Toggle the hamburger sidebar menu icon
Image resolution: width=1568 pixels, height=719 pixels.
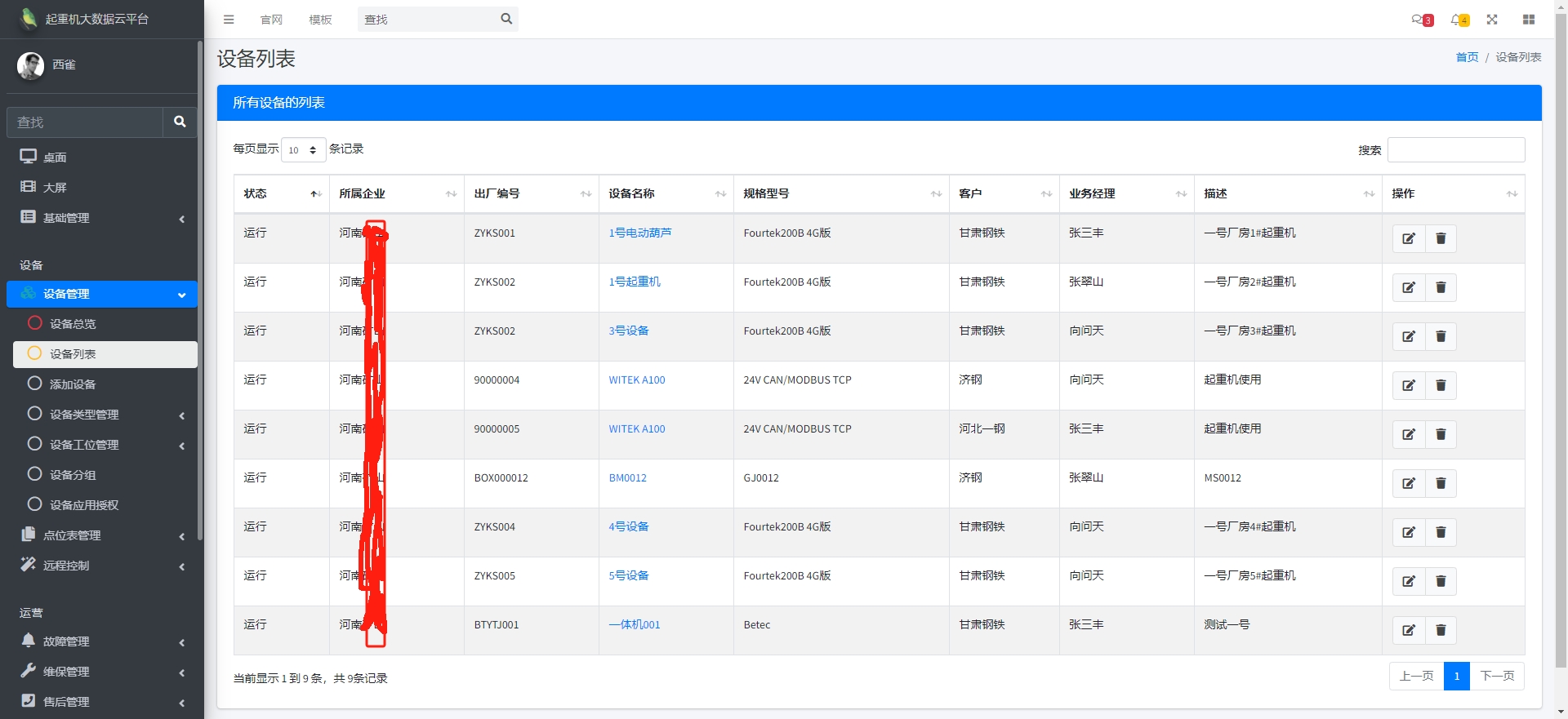(229, 20)
